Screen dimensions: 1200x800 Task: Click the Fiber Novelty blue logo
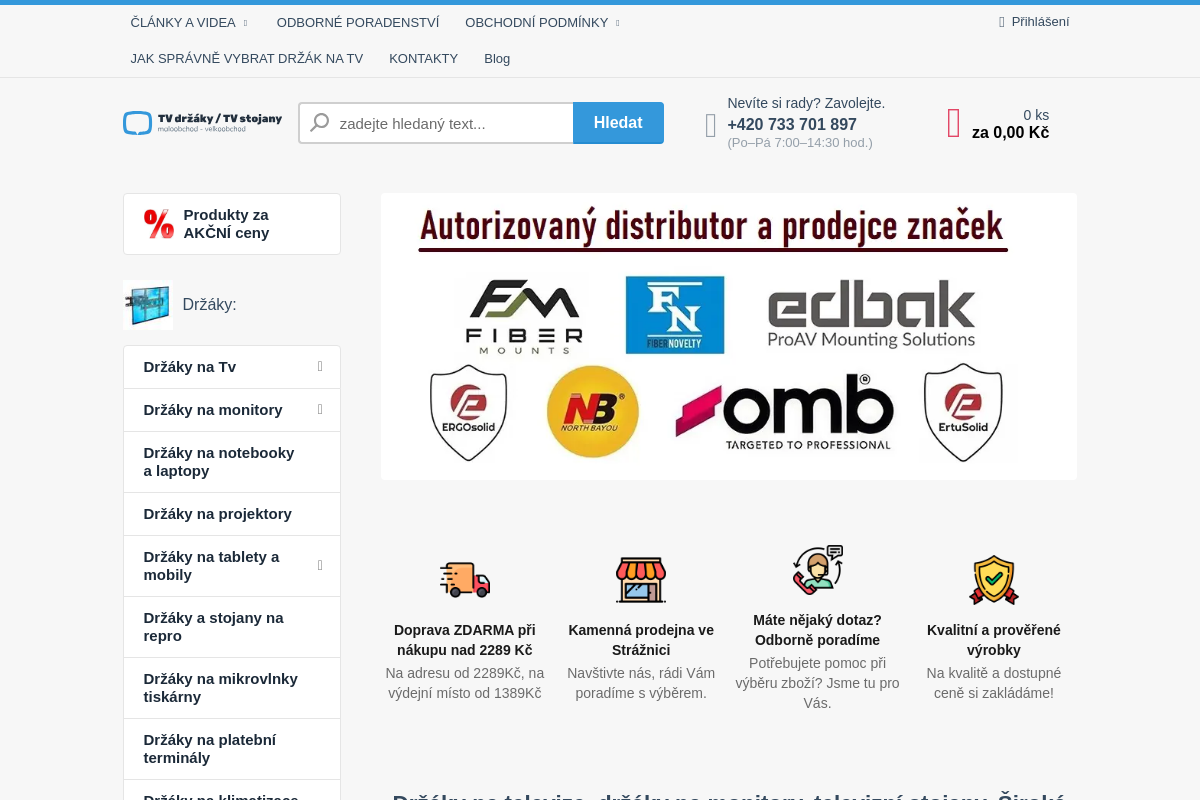[675, 315]
